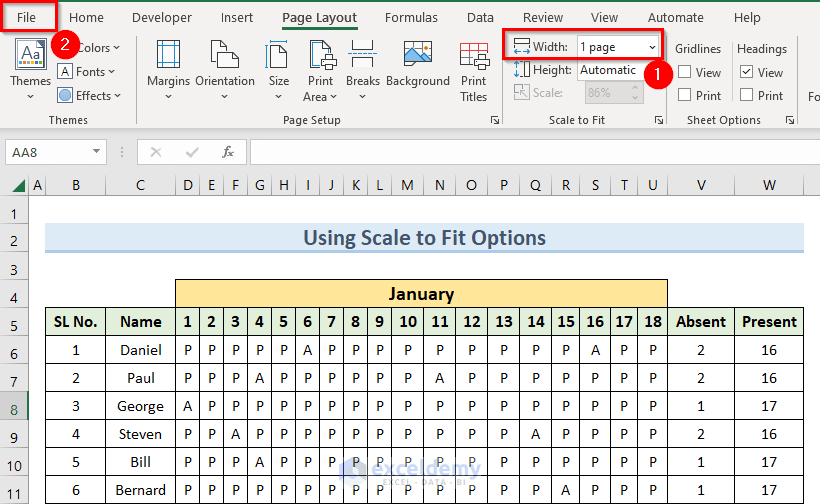Viewport: 820px width, 504px height.
Task: Select the 'Using Scale to Fit Options' title
Action: [x=424, y=238]
